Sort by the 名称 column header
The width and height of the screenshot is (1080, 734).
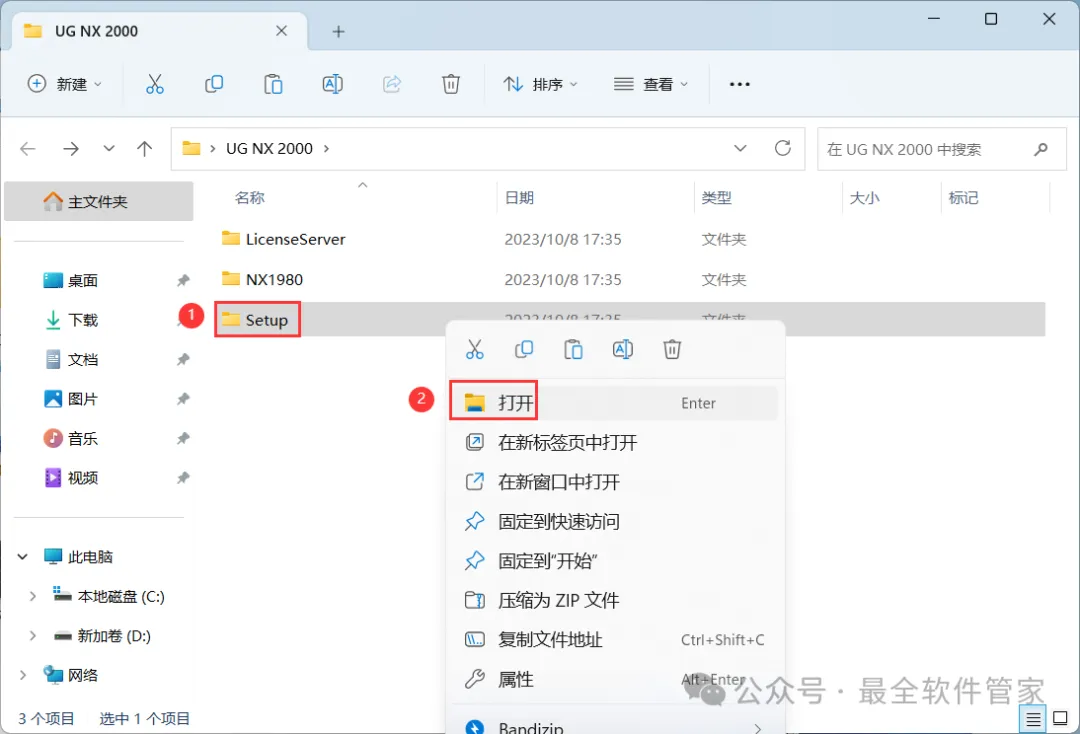click(x=249, y=198)
